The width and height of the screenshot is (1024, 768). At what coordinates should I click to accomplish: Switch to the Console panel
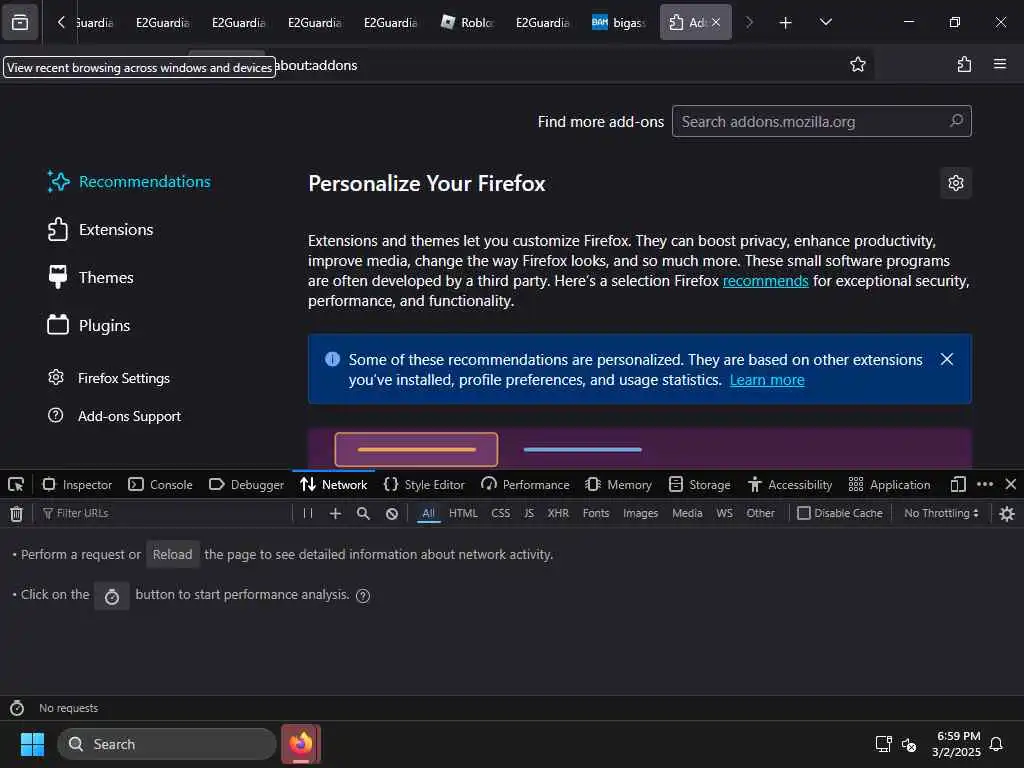click(x=161, y=485)
